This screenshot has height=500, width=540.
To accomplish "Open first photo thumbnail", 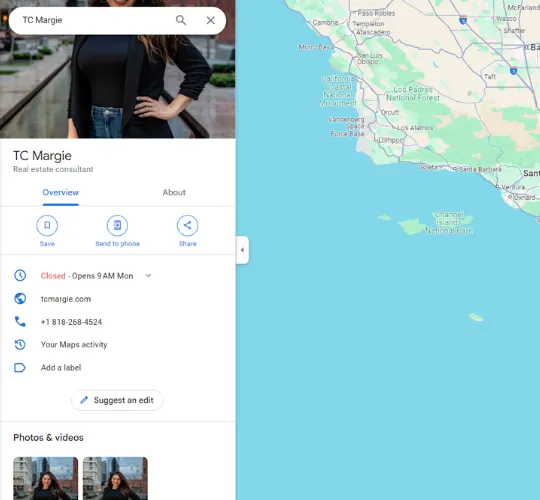I will tap(45, 478).
